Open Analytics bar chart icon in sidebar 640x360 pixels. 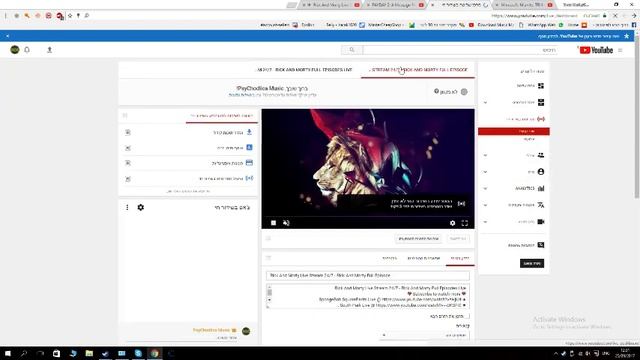pos(541,188)
